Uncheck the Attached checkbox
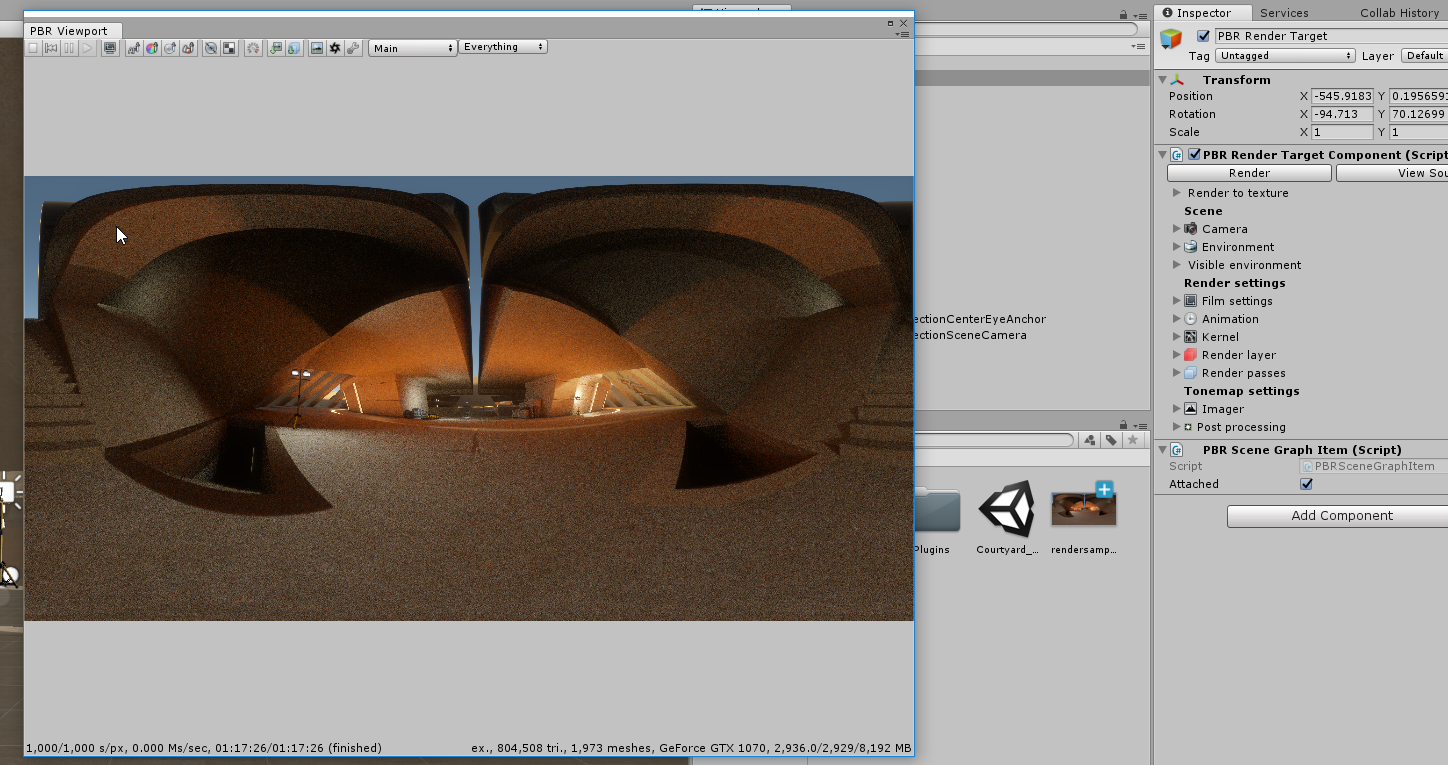Image resolution: width=1448 pixels, height=765 pixels. 1306,484
